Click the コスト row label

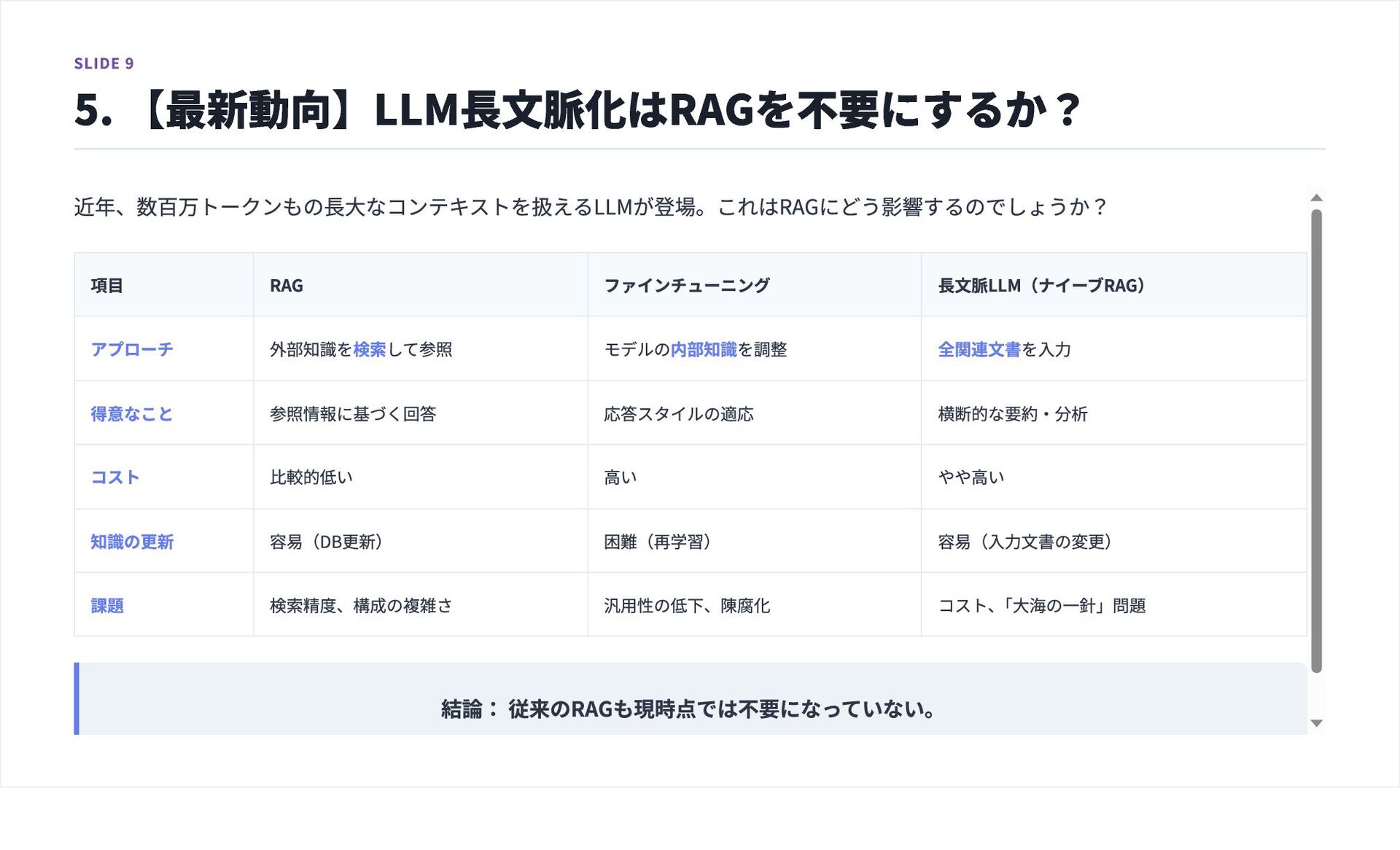point(115,477)
